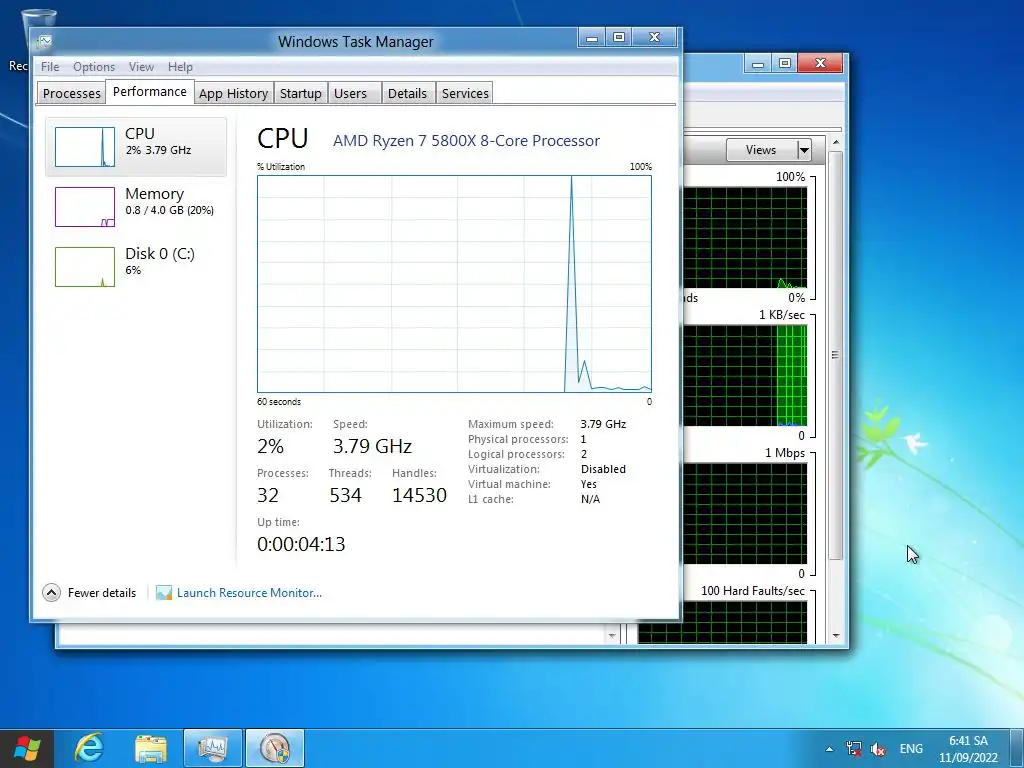Click the Handles value 14530
The image size is (1024, 768).
pyautogui.click(x=419, y=495)
